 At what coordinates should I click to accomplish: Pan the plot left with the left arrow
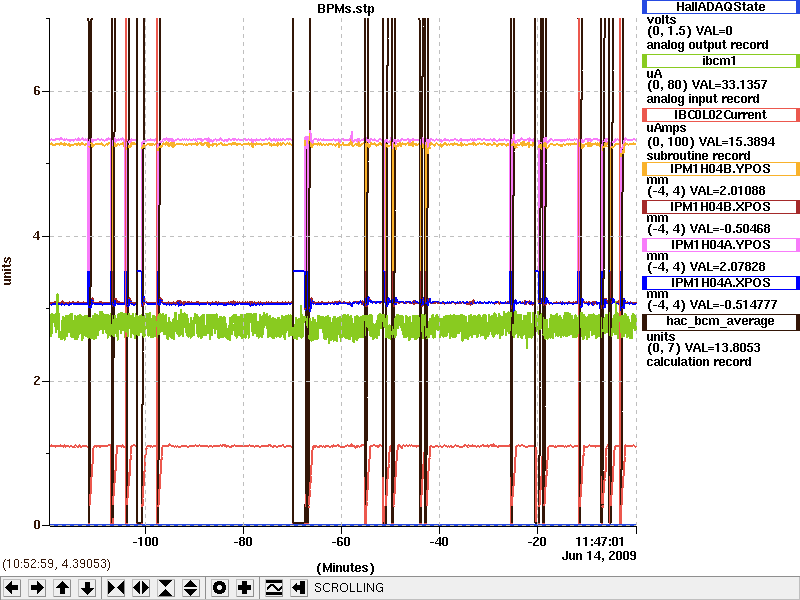click(12, 588)
